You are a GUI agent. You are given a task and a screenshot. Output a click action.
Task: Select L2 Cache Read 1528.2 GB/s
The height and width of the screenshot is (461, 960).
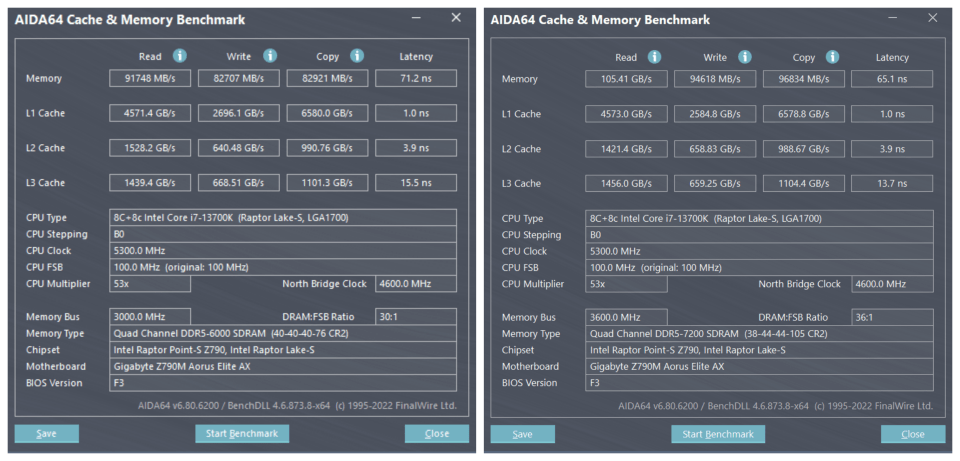pyautogui.click(x=150, y=148)
